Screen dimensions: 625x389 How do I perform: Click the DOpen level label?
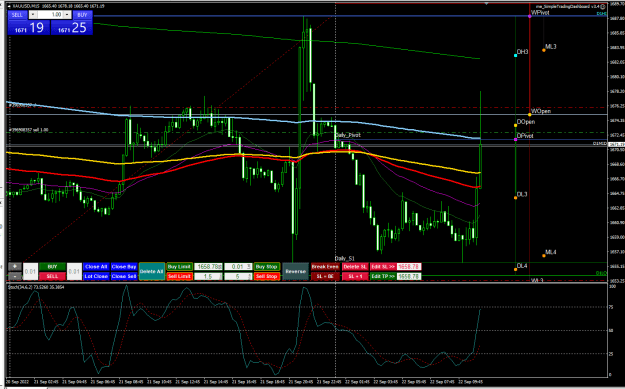click(x=526, y=122)
